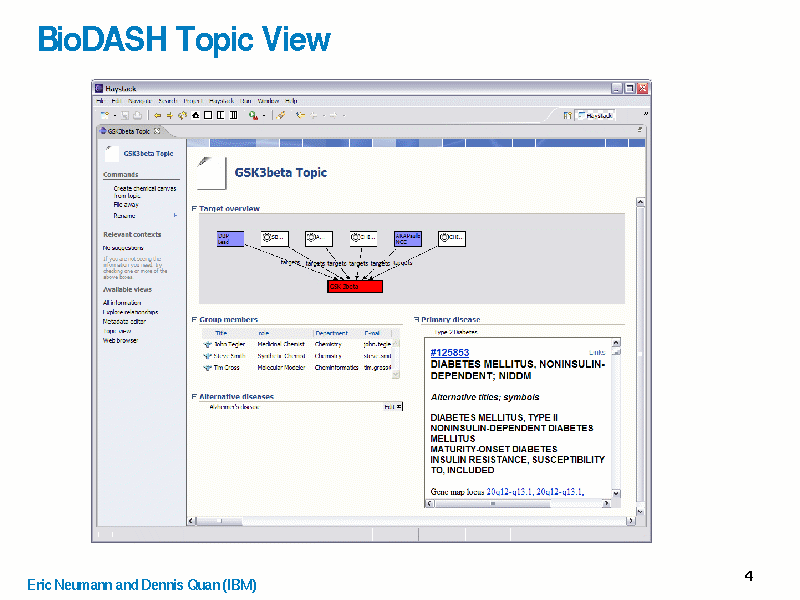
Task: Collapse the Target overview section
Action: (x=194, y=209)
